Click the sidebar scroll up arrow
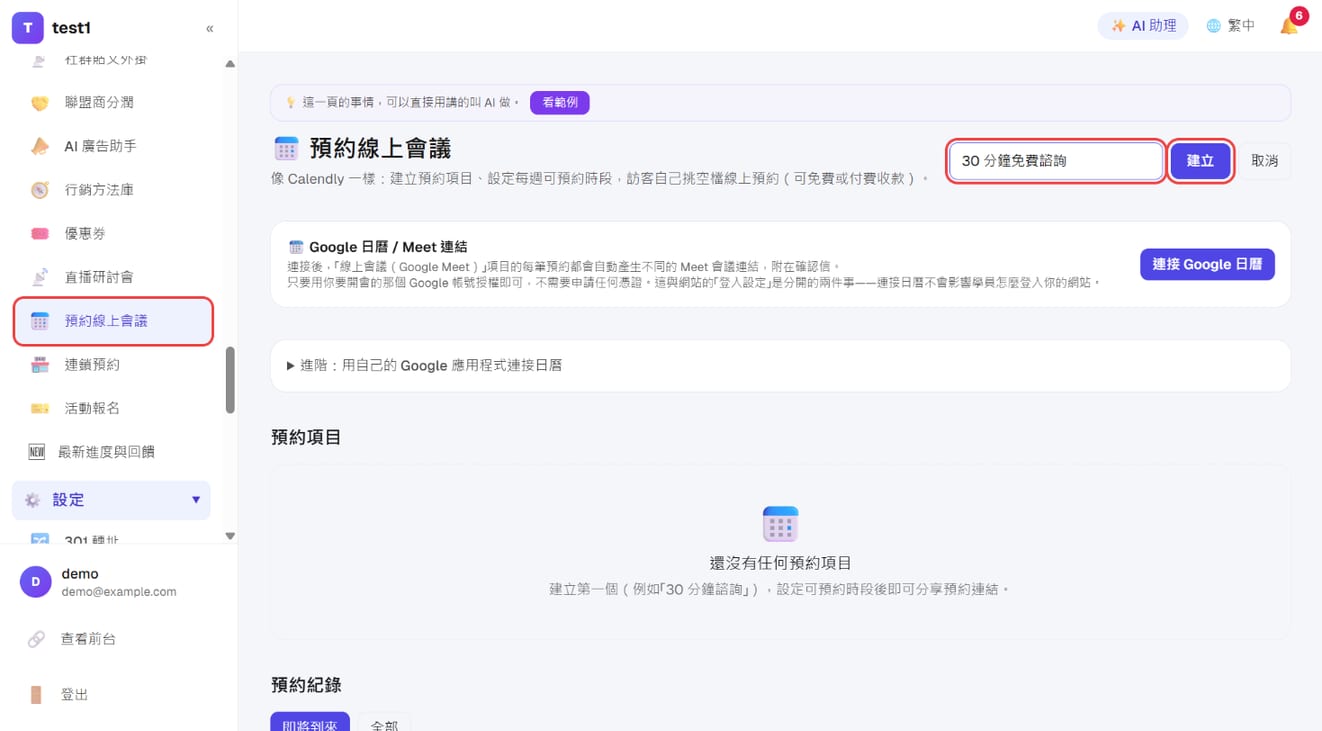The width and height of the screenshot is (1322, 731). click(x=230, y=64)
